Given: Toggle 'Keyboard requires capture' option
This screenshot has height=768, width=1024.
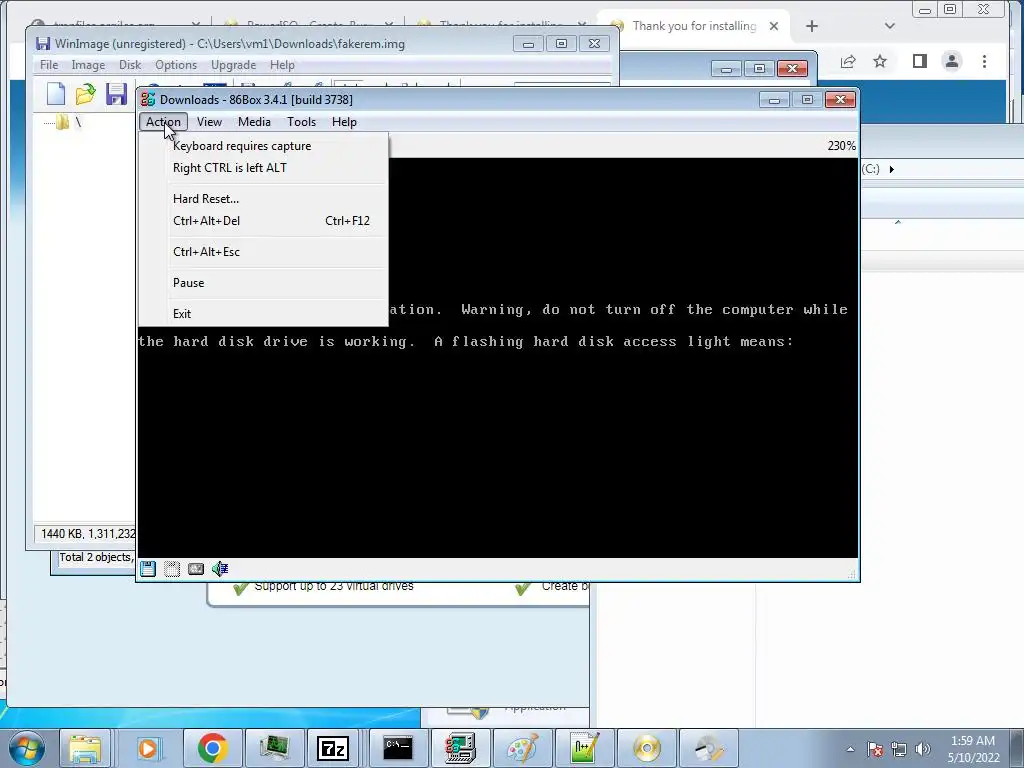Looking at the screenshot, I should click(x=264, y=146).
